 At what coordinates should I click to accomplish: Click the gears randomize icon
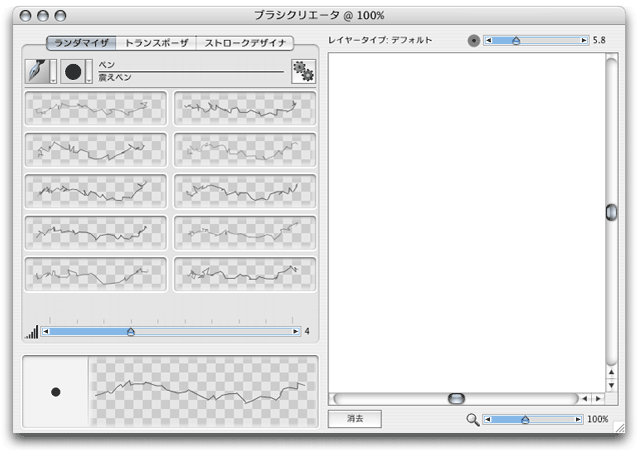click(304, 71)
